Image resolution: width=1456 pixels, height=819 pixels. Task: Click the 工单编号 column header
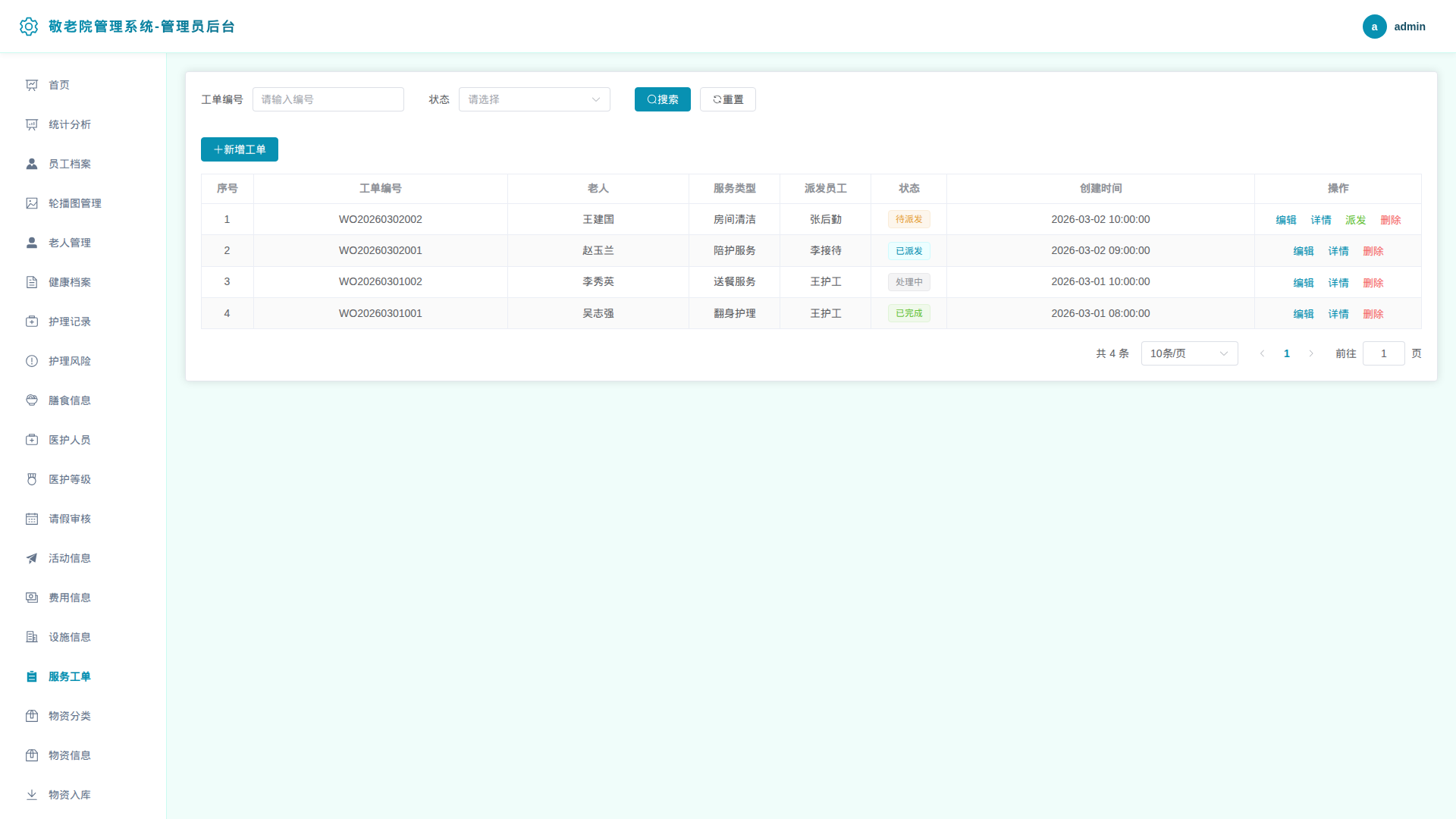pos(380,188)
